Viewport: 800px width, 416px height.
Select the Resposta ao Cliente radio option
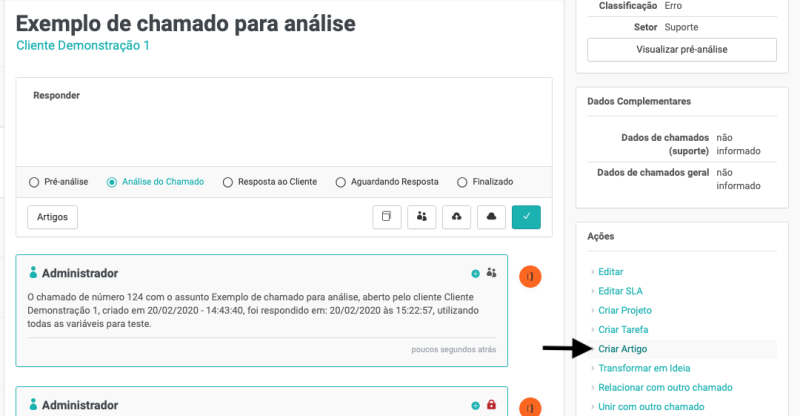[228, 182]
